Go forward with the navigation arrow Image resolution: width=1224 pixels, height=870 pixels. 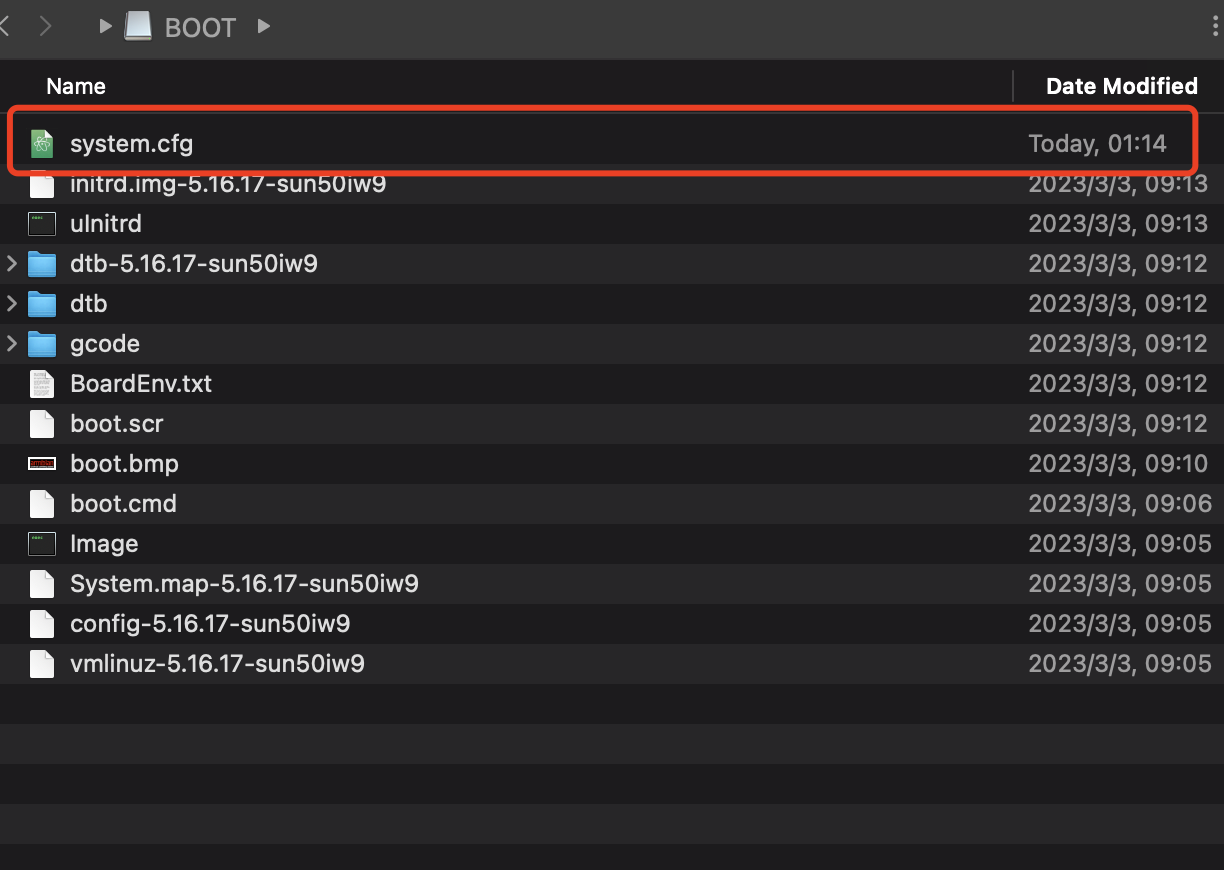coord(45,27)
